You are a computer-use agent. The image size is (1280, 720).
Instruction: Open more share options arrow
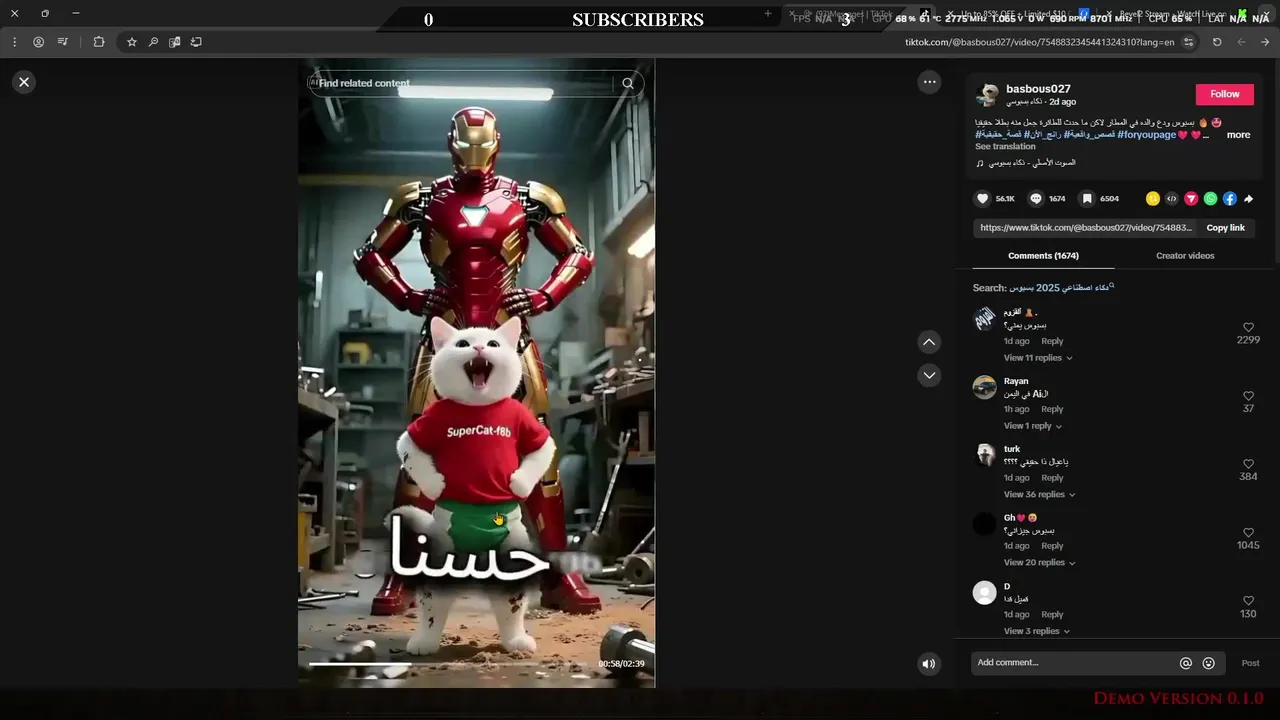pyautogui.click(x=1249, y=199)
